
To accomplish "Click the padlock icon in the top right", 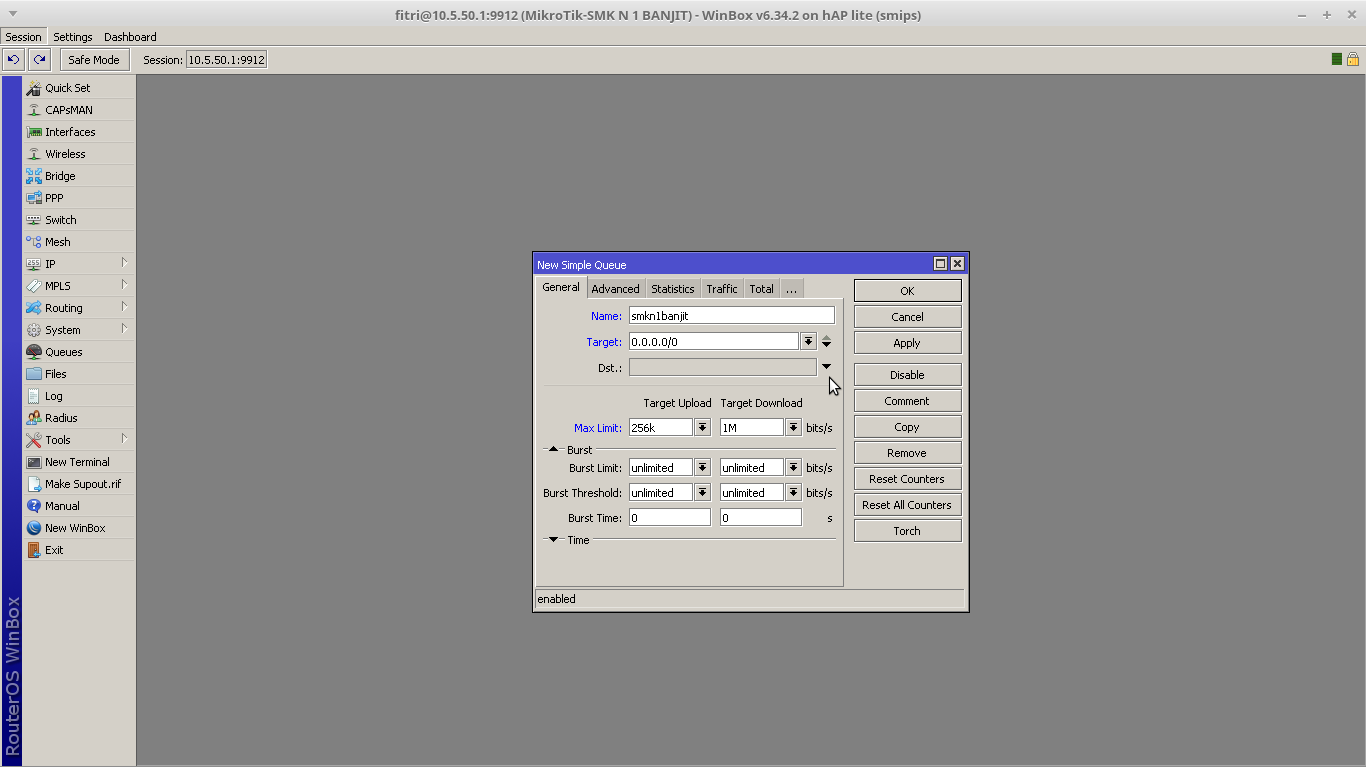I will click(x=1351, y=60).
